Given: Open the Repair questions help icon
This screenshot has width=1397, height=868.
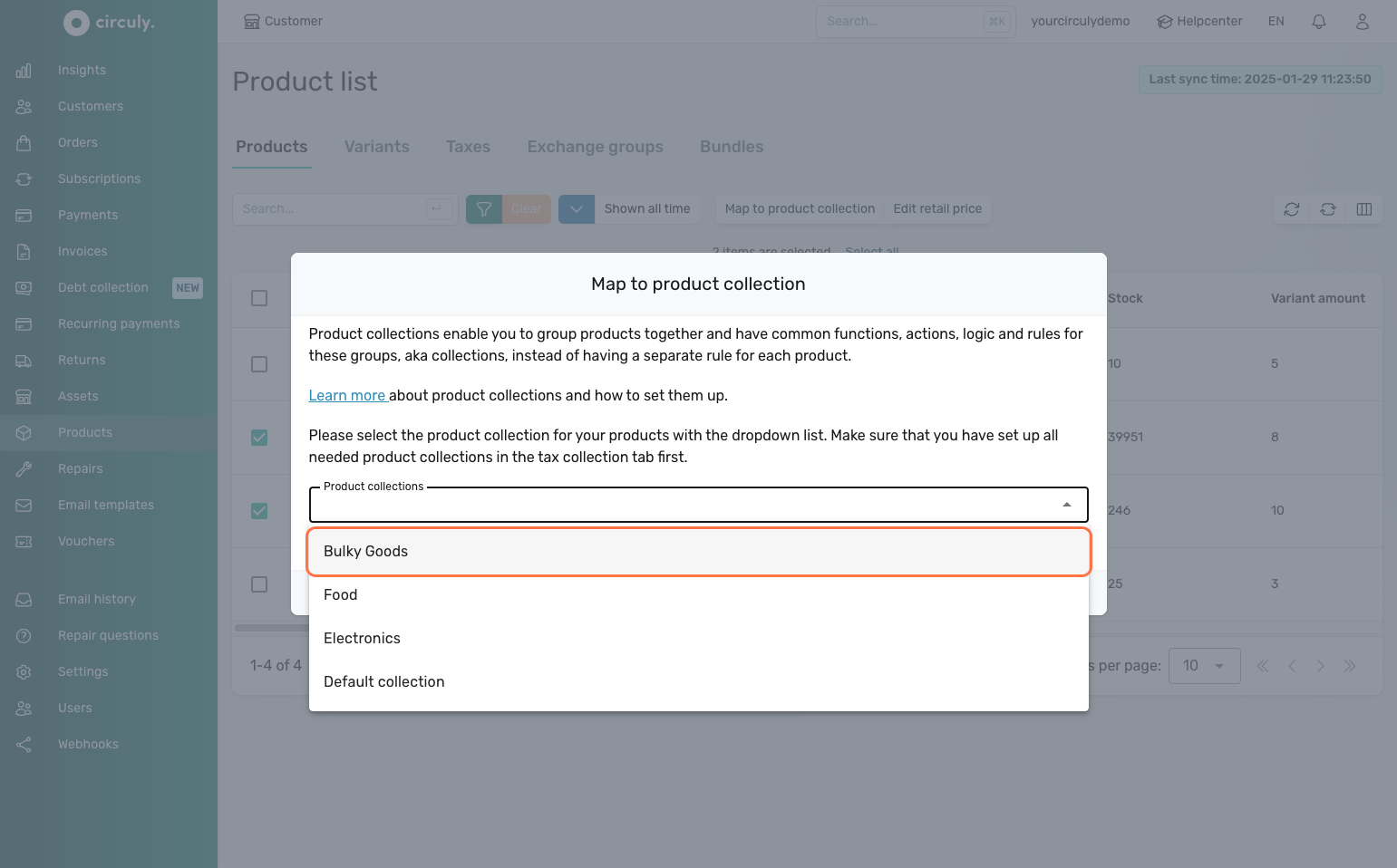Looking at the screenshot, I should [x=24, y=635].
